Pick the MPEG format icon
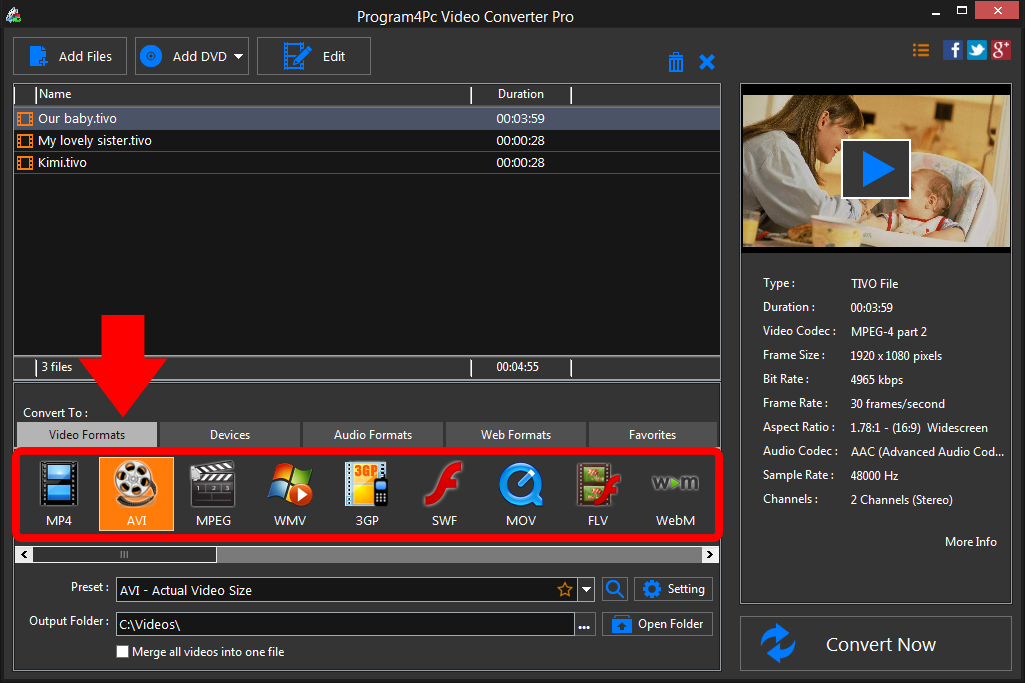This screenshot has width=1025, height=683. coord(213,493)
